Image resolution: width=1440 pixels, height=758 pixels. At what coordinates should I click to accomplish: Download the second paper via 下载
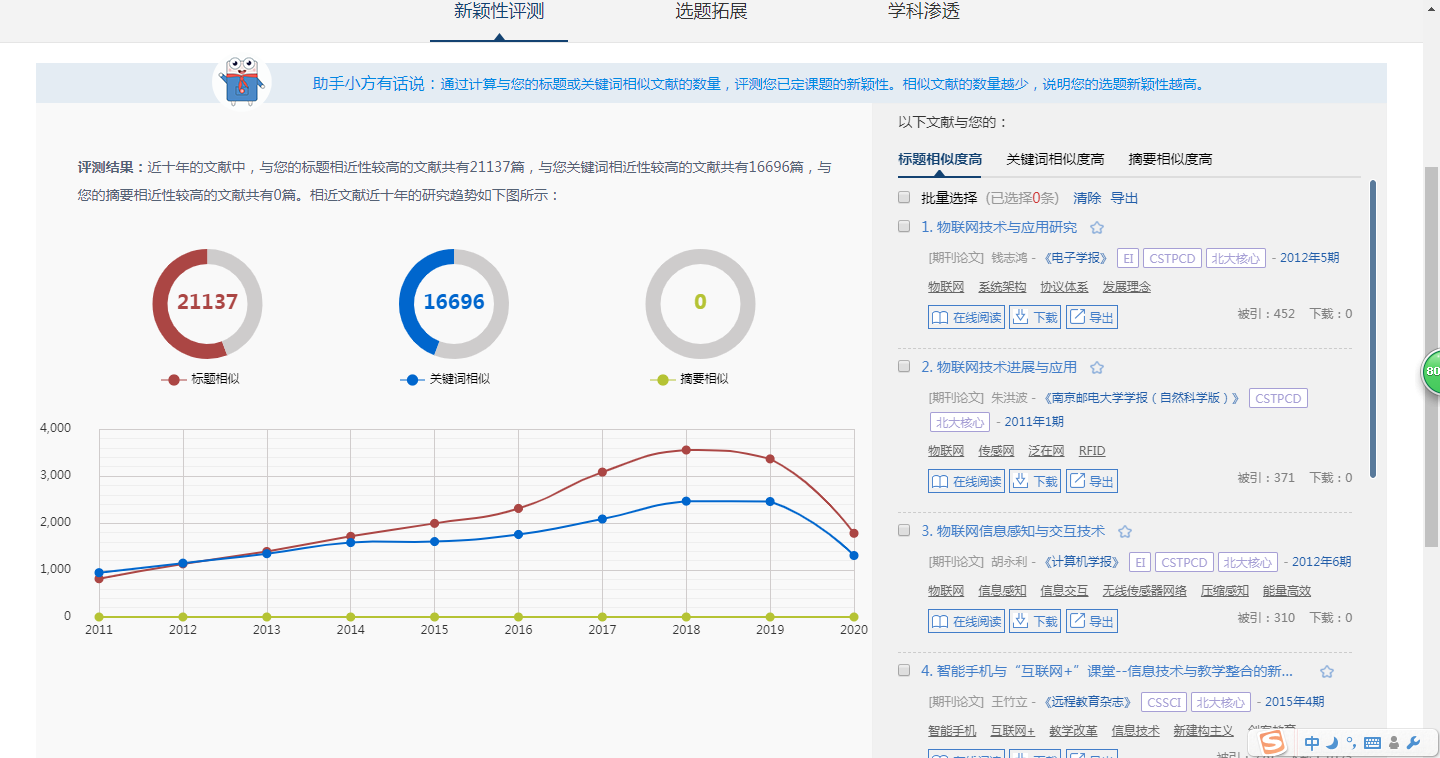point(1034,481)
